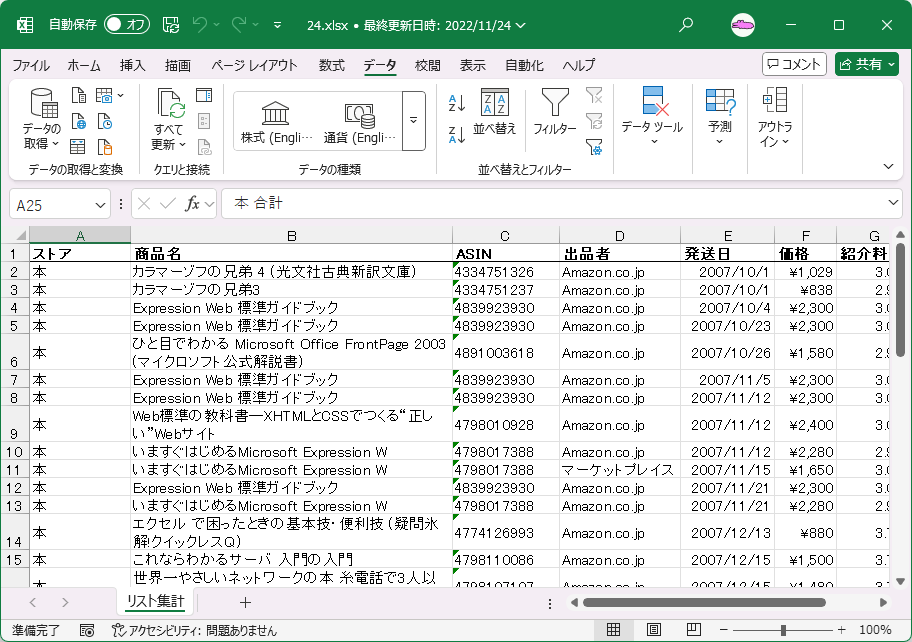Switch to the Review (校閲) tab
Screen dimensions: 912x642
pos(428,65)
